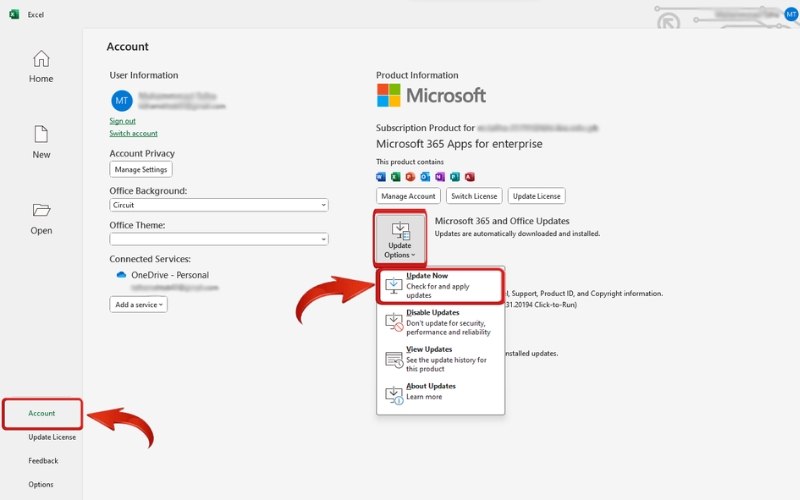This screenshot has height=500, width=800.
Task: Choose View Updates from the menu
Action: click(441, 359)
